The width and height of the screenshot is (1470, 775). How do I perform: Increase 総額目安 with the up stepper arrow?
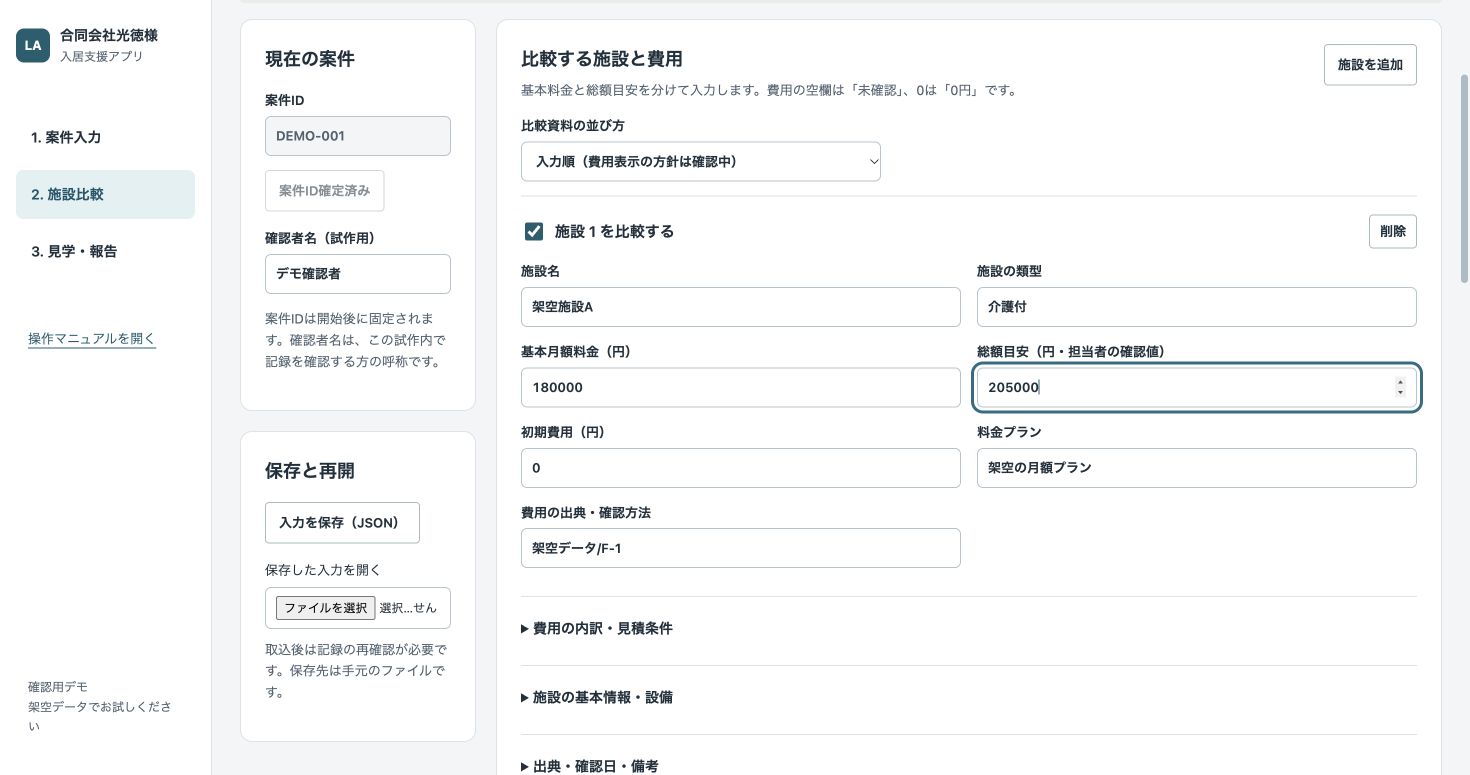click(x=1400, y=382)
